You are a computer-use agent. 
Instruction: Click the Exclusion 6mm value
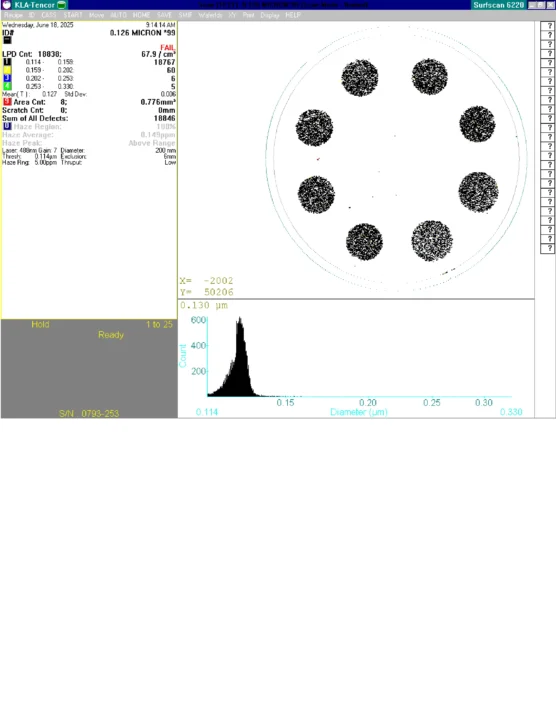pyautogui.click(x=170, y=157)
